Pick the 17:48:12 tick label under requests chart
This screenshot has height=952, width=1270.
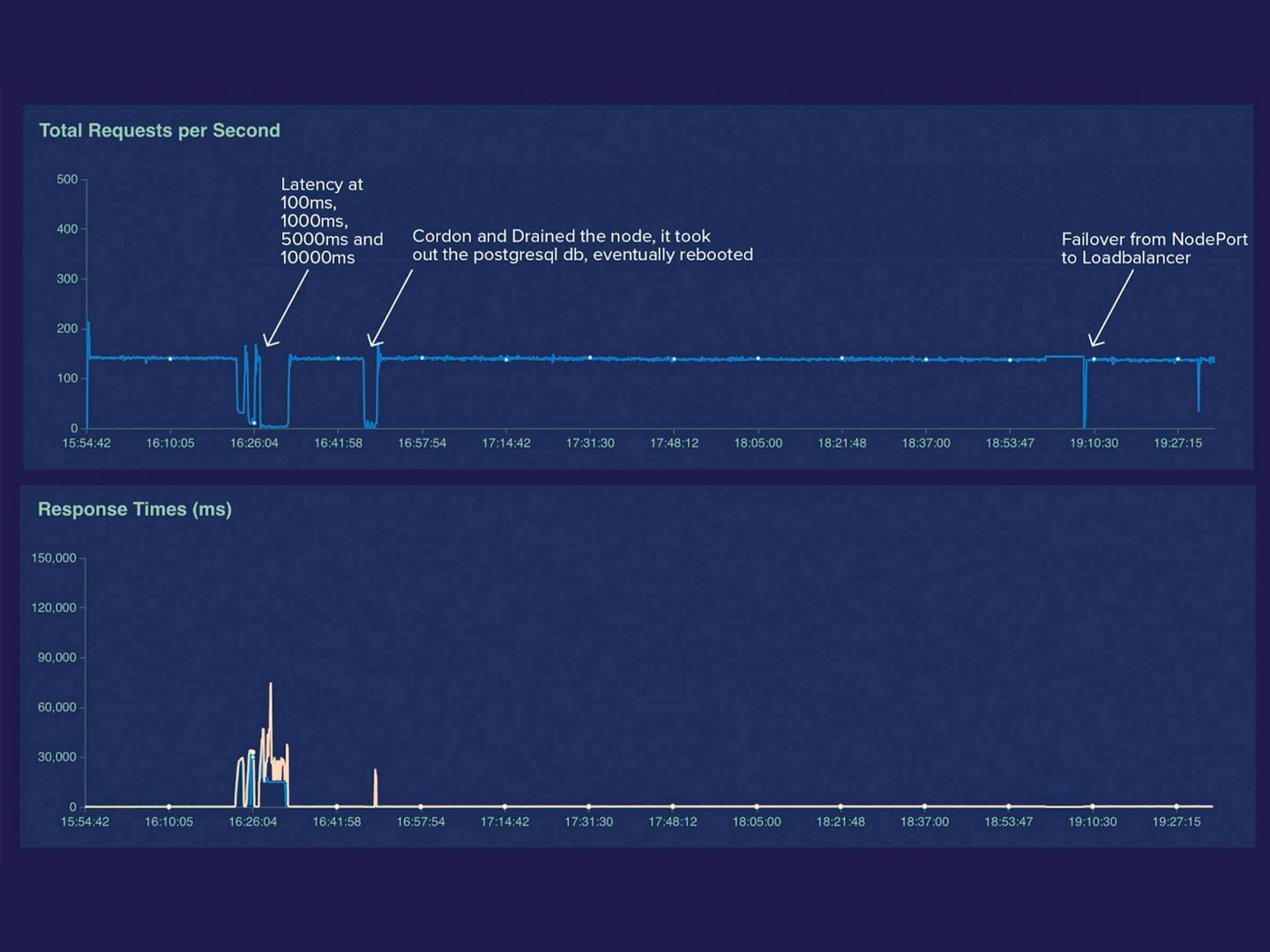674,443
